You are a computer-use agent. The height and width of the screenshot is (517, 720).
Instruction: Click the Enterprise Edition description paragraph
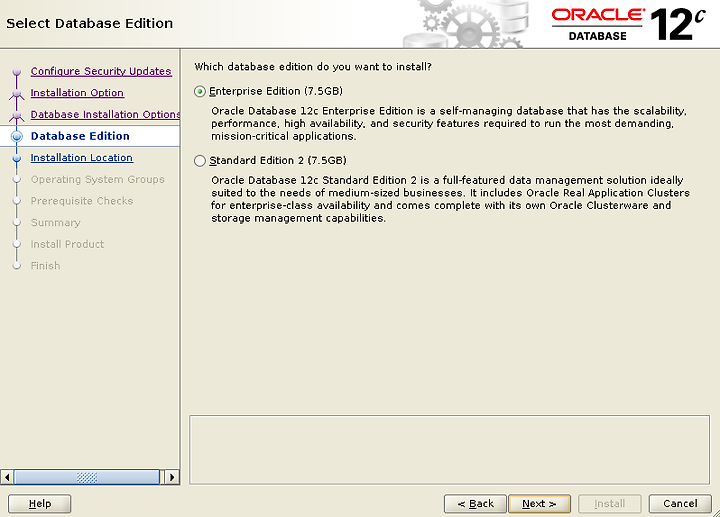449,124
